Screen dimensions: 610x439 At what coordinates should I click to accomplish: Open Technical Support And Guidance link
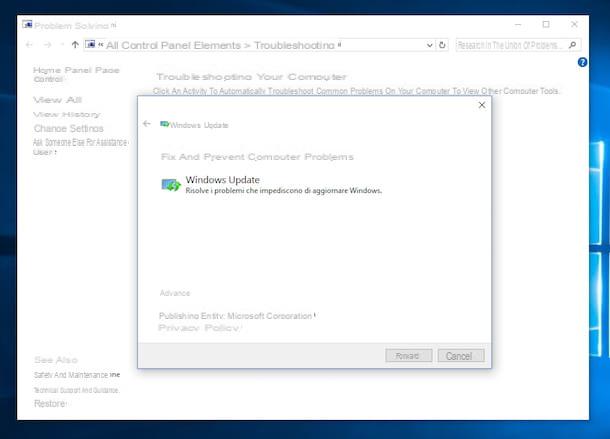(76, 390)
